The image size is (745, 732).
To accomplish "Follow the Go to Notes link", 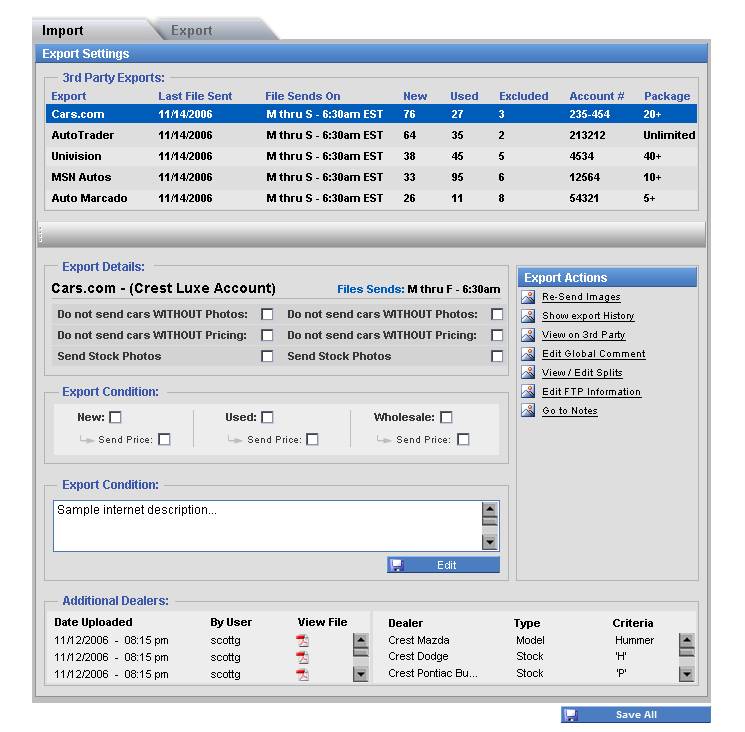I will coord(570,411).
